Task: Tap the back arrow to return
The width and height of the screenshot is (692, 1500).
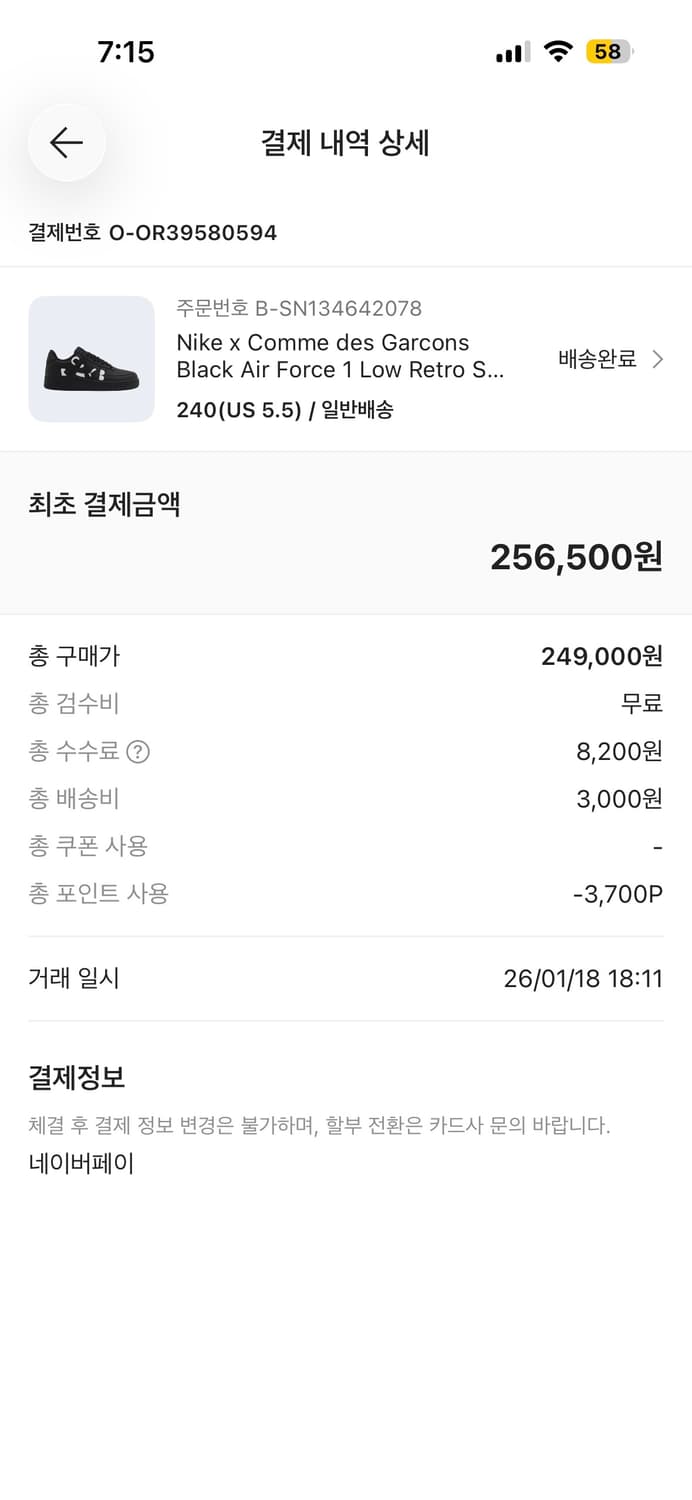Action: (66, 142)
